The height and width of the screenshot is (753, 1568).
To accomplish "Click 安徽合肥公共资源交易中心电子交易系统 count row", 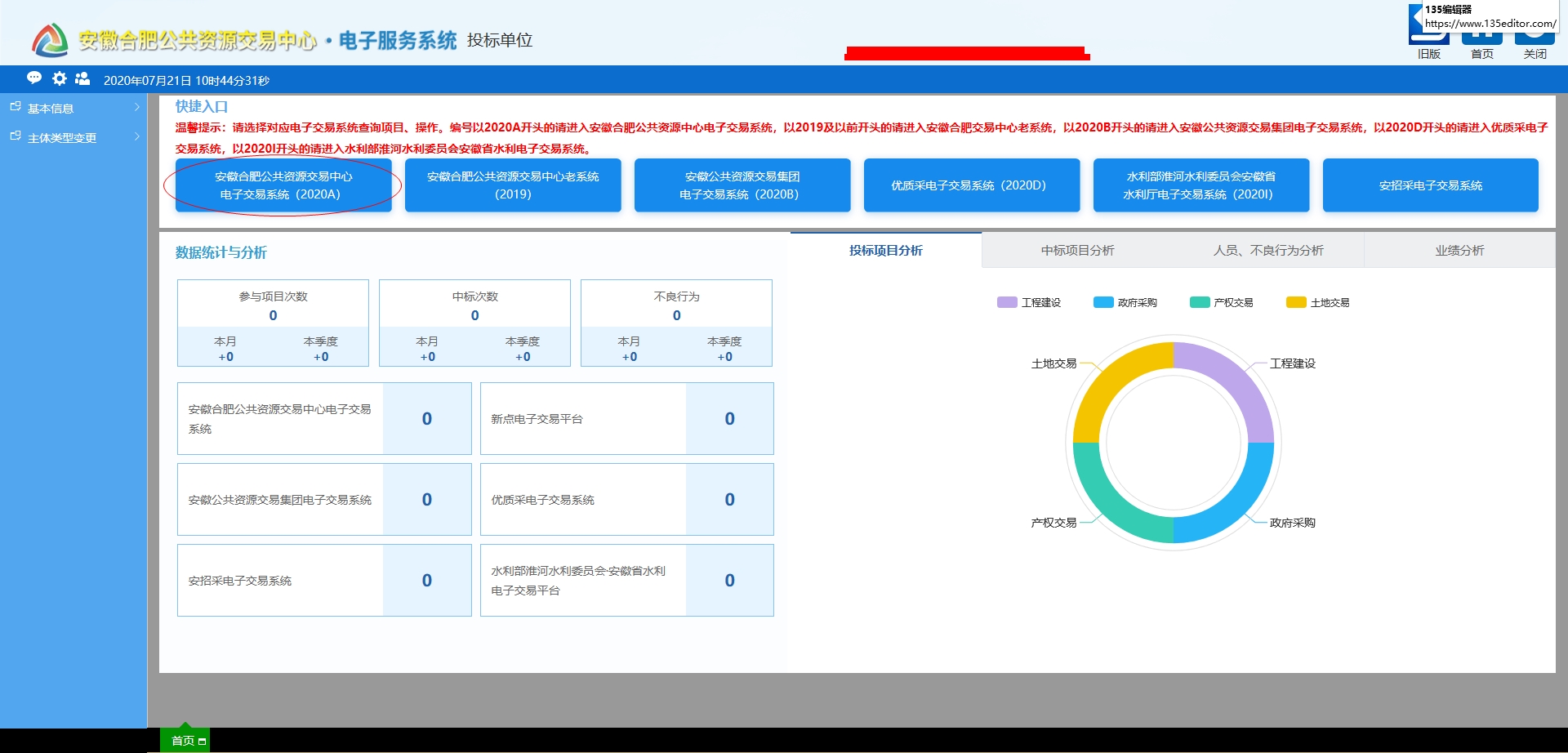I will (x=324, y=419).
